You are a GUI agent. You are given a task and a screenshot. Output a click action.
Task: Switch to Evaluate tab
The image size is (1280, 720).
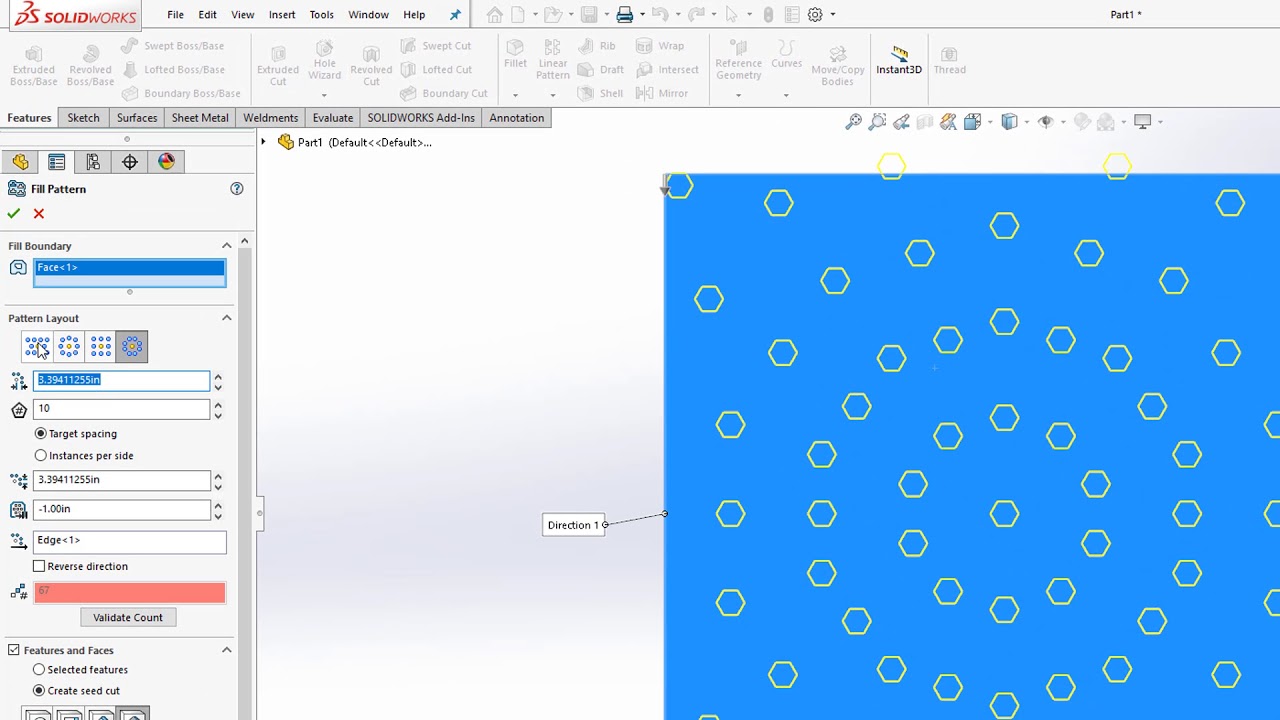click(333, 118)
